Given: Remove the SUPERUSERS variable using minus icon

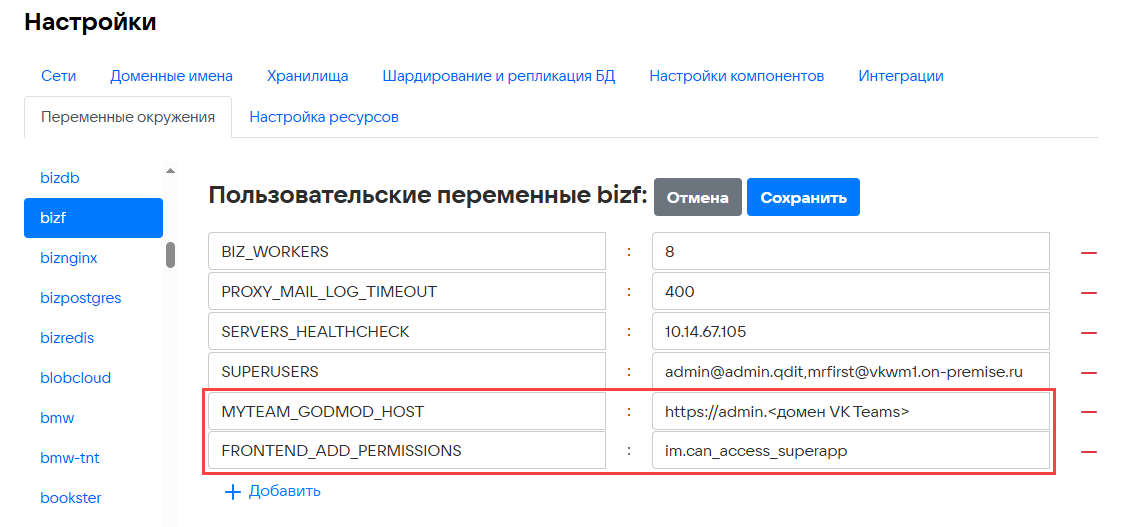Looking at the screenshot, I should [1088, 372].
